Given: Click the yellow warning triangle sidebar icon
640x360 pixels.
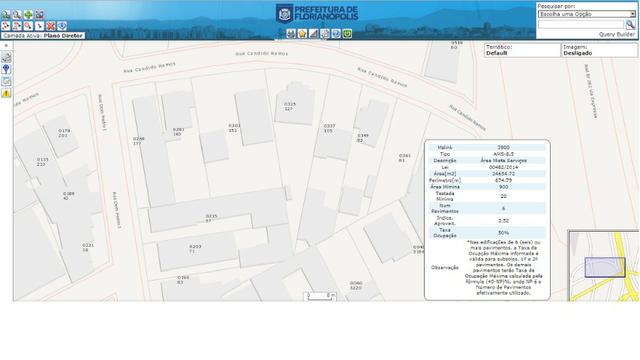Looking at the screenshot, I should [x=6, y=93].
